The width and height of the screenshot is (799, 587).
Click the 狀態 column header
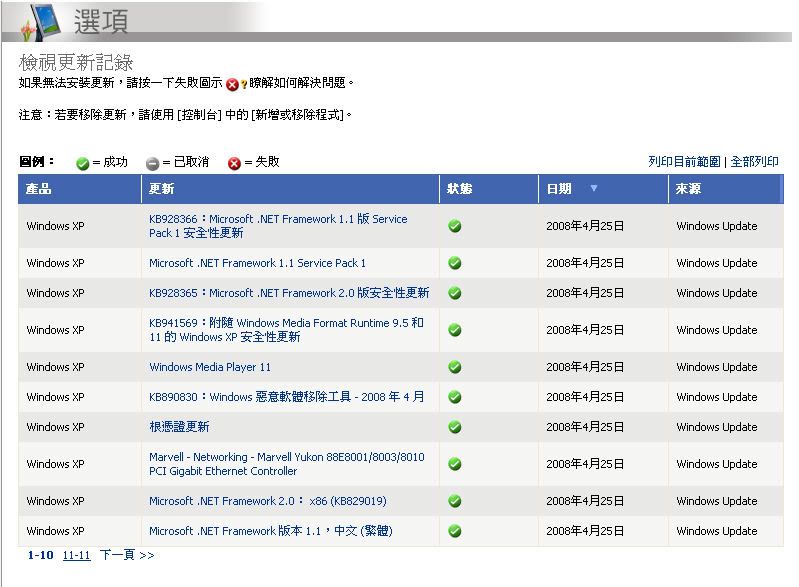click(460, 189)
